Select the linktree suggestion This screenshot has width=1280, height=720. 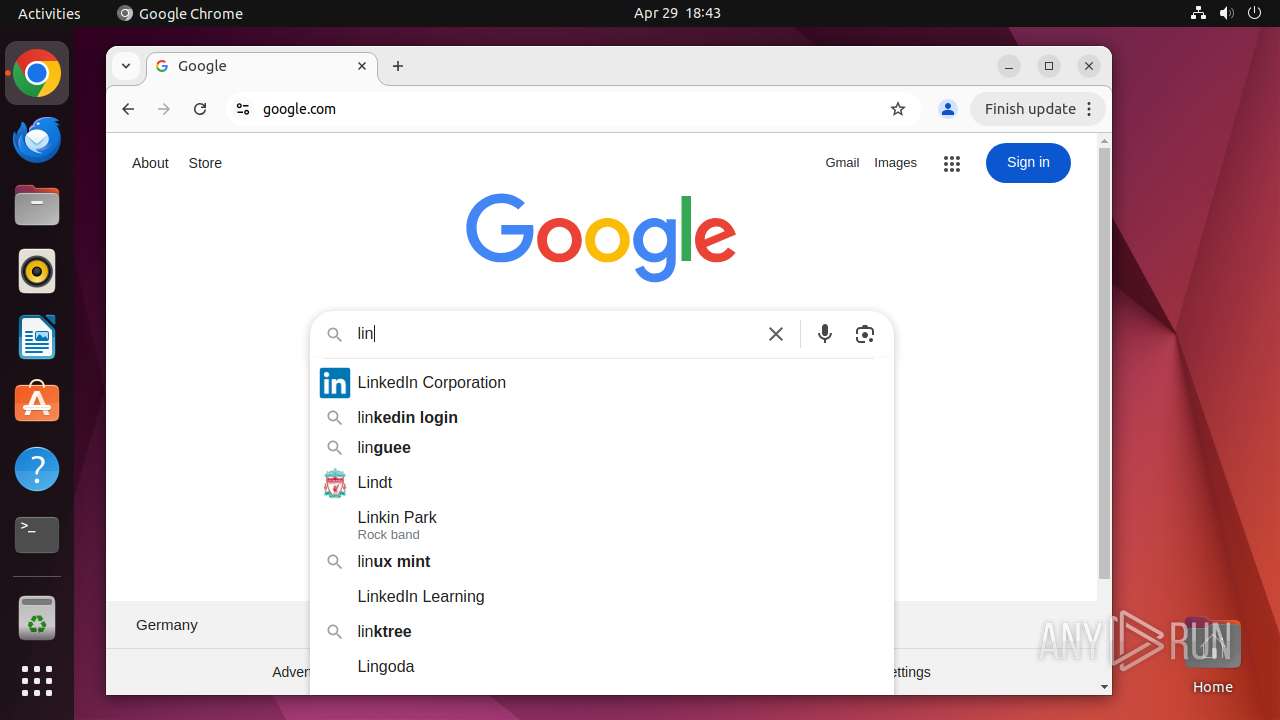pos(601,632)
